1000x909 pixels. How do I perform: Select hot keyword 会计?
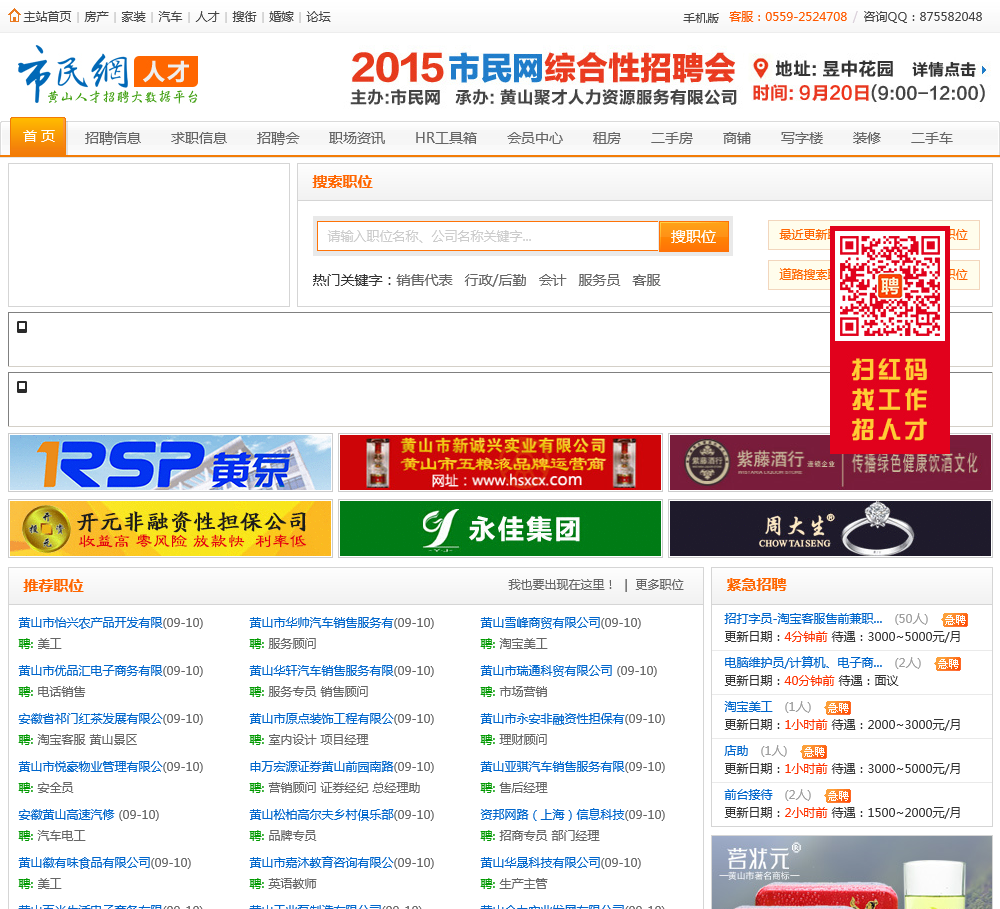552,280
